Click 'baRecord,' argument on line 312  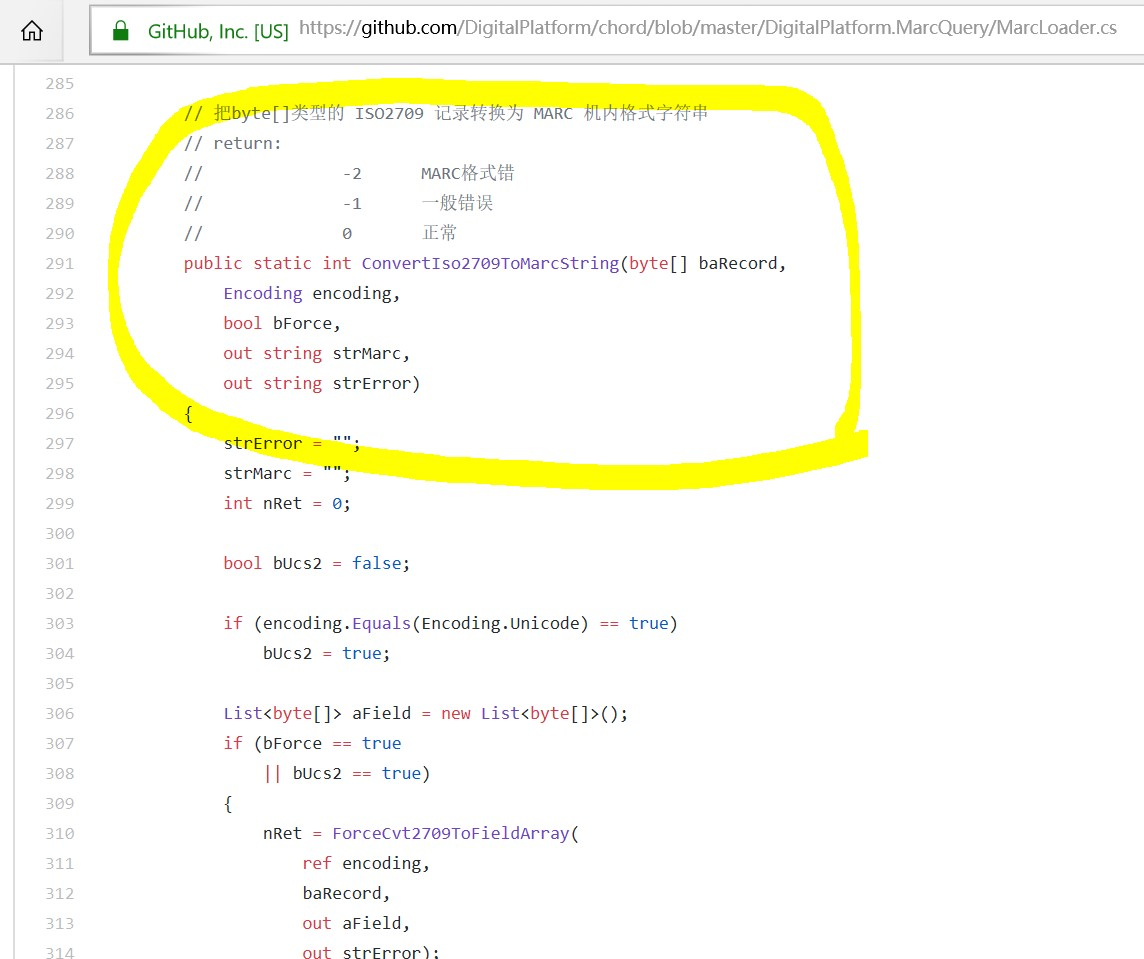pyautogui.click(x=347, y=893)
